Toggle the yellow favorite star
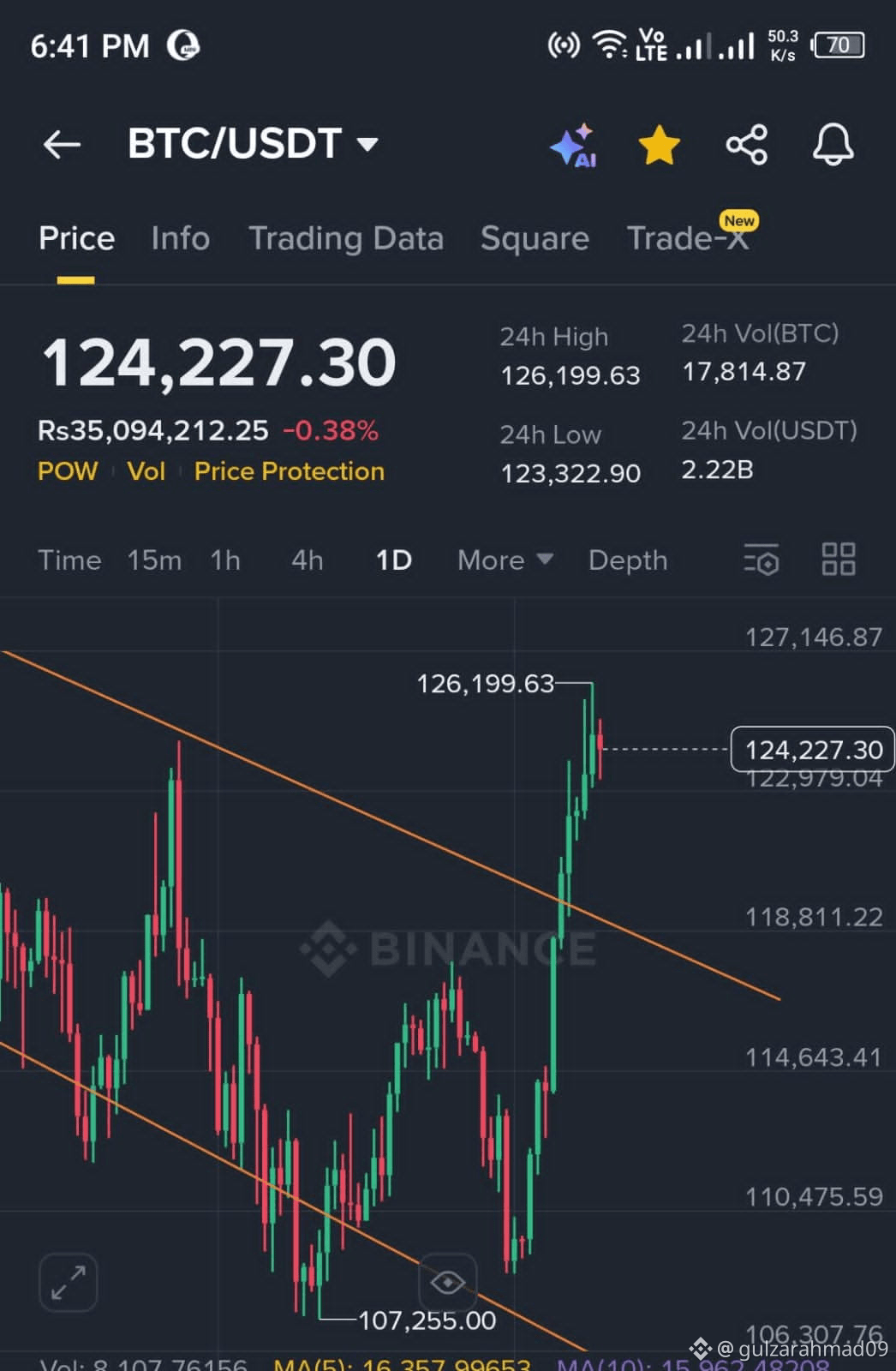 coord(659,144)
